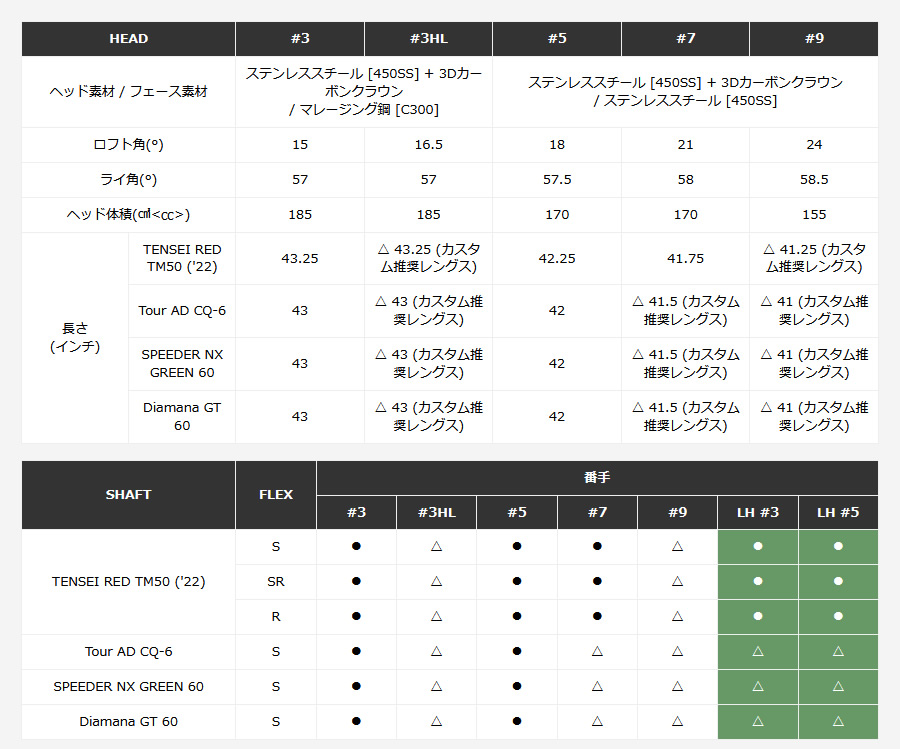Screen dimensions: 900x749
Task: Select the length value 41.75
Action: [685, 258]
